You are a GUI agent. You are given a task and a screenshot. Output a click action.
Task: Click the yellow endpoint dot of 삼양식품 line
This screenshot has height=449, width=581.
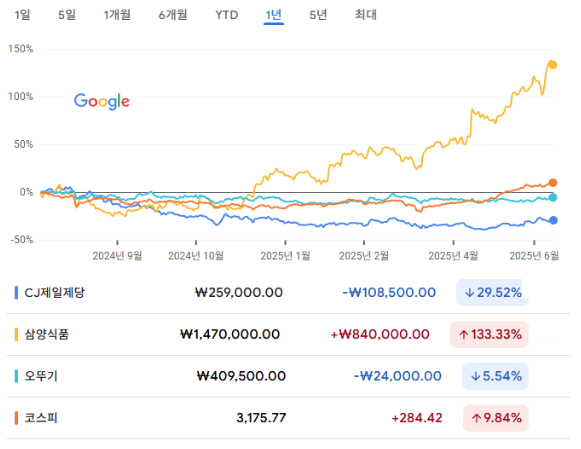(x=553, y=65)
